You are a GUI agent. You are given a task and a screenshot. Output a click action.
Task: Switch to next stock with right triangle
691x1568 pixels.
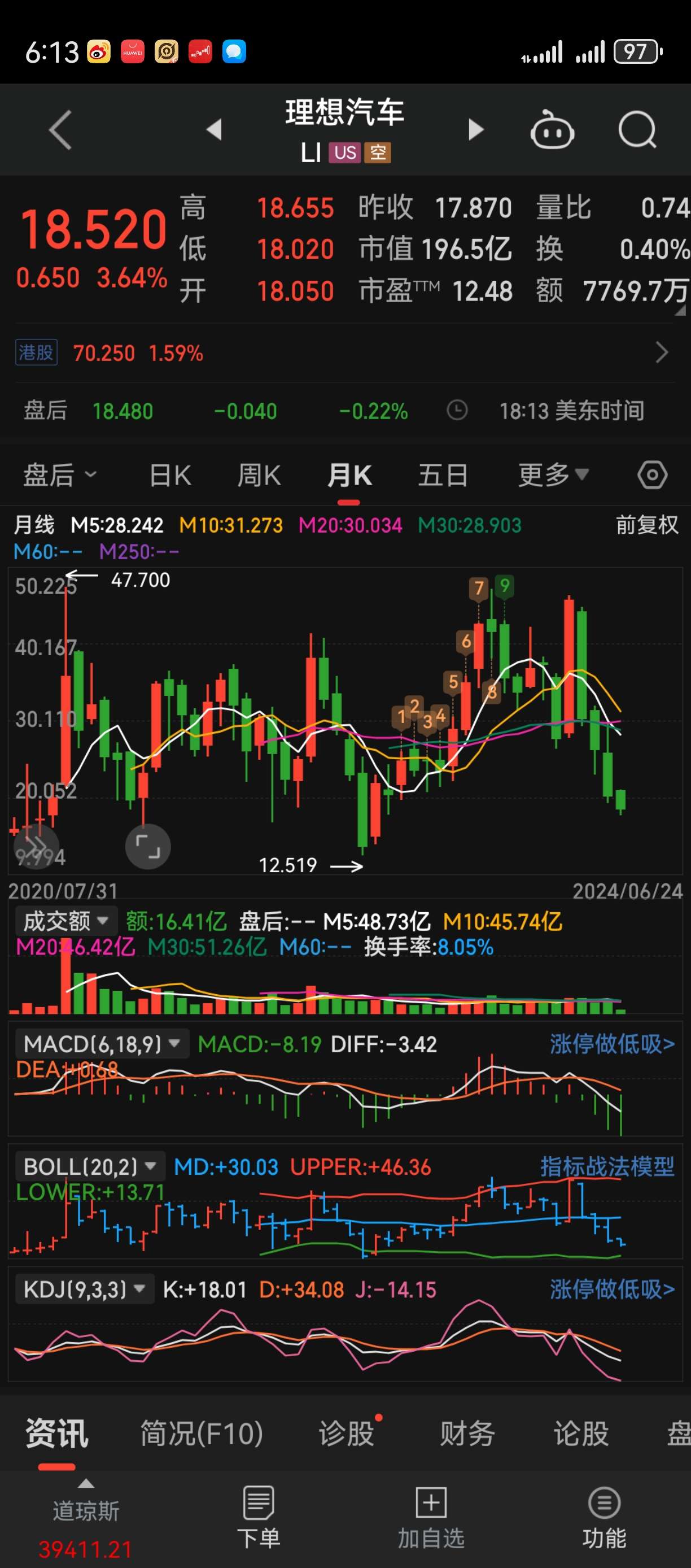click(x=476, y=130)
